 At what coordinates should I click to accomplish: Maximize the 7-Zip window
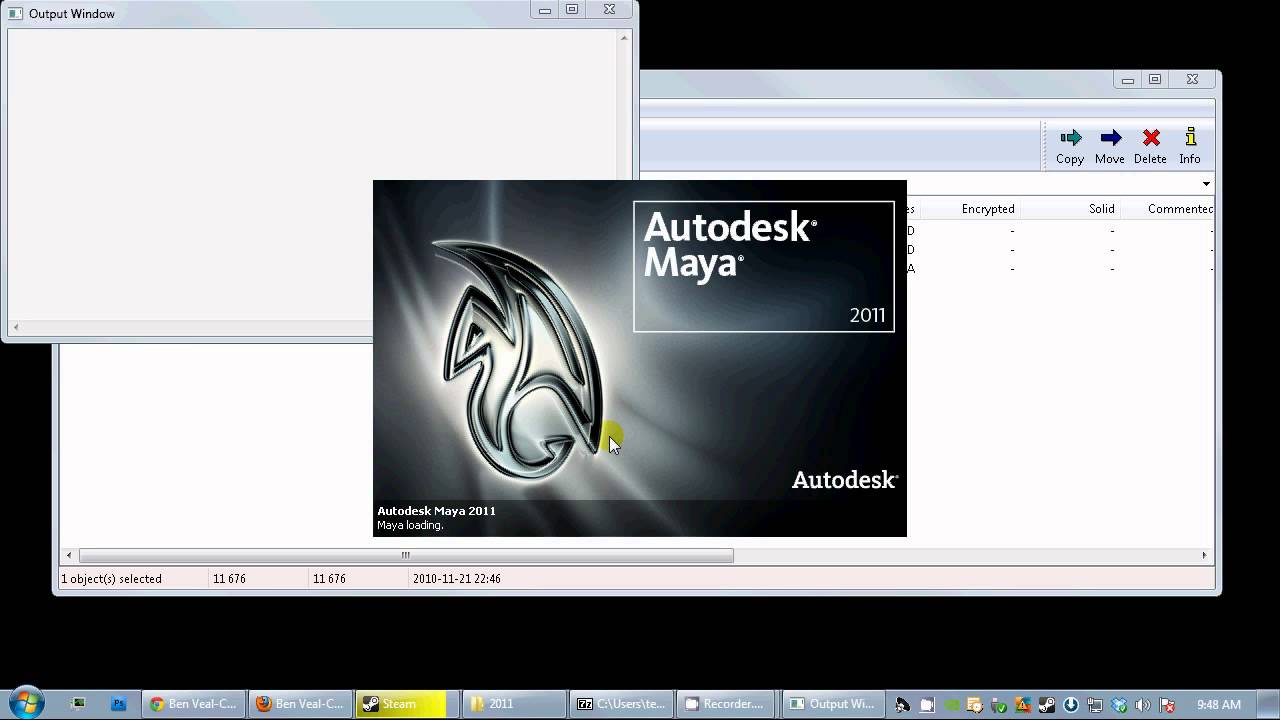(x=1155, y=80)
